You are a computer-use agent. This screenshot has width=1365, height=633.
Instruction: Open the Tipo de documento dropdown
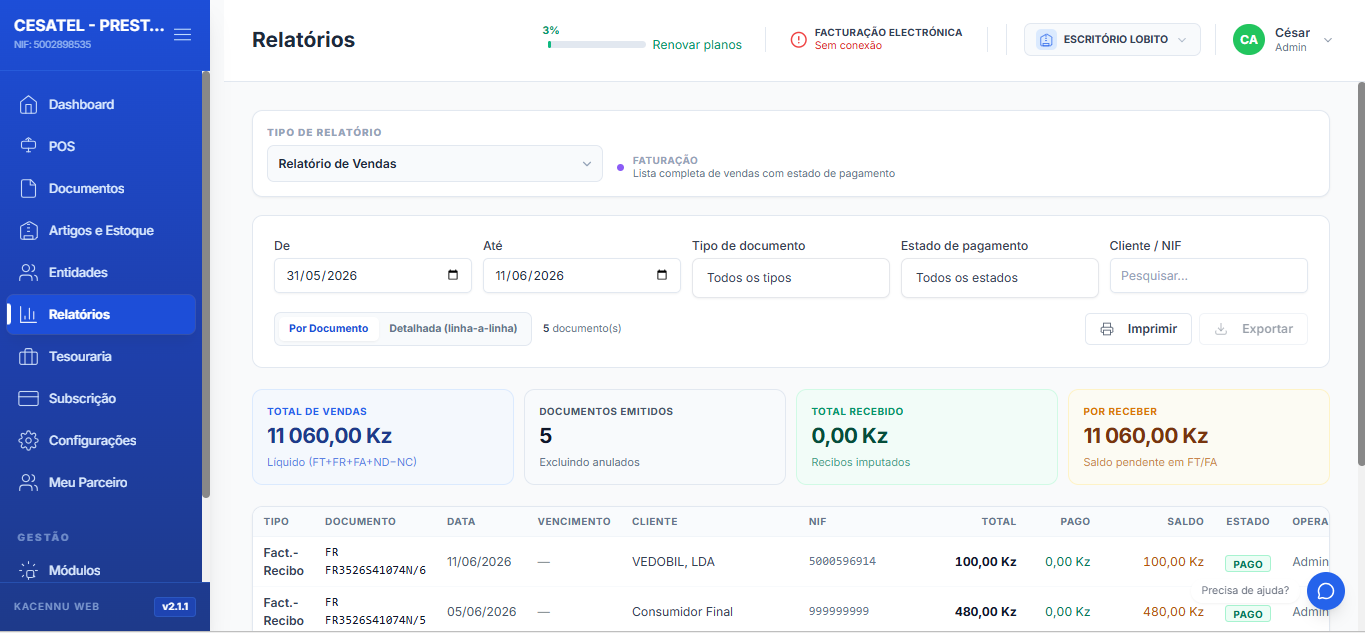(791, 277)
